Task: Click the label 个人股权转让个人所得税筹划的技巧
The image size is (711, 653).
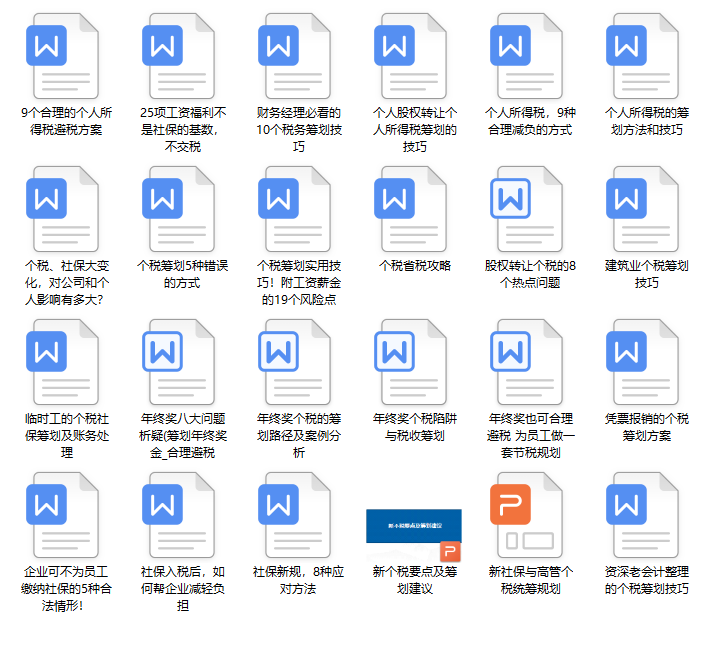Action: pyautogui.click(x=415, y=130)
